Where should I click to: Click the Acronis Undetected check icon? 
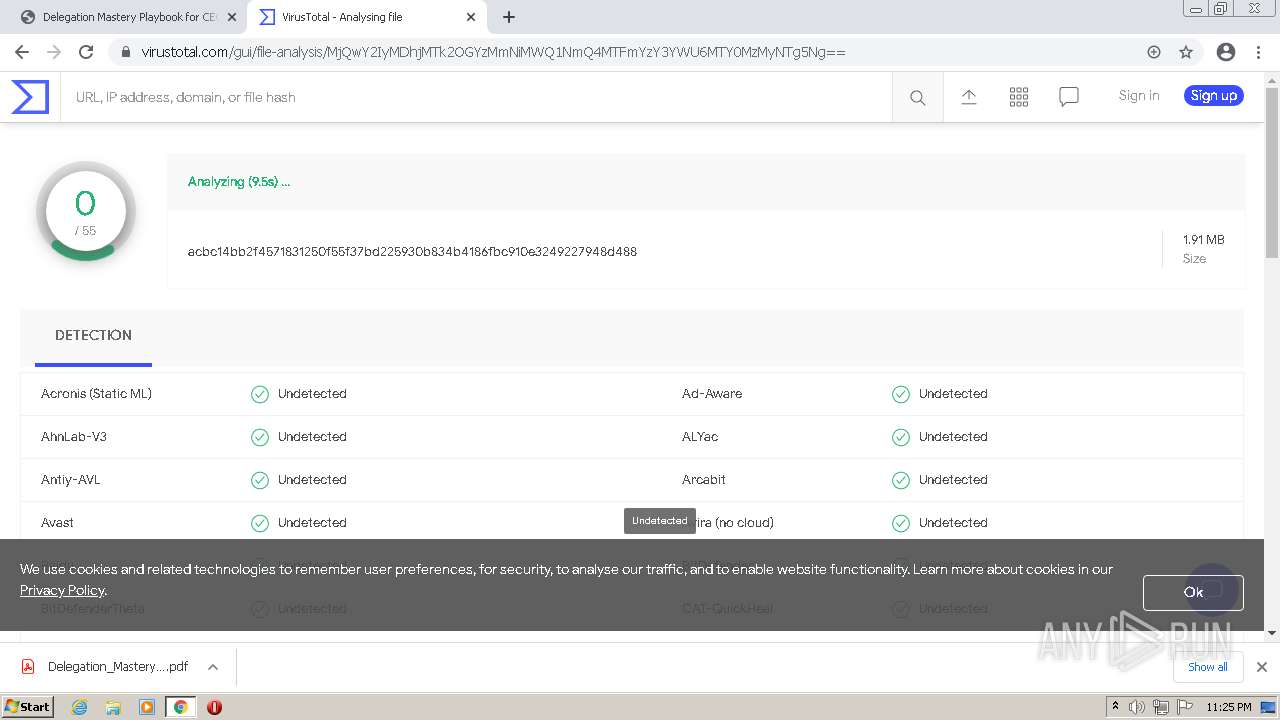pyautogui.click(x=260, y=394)
